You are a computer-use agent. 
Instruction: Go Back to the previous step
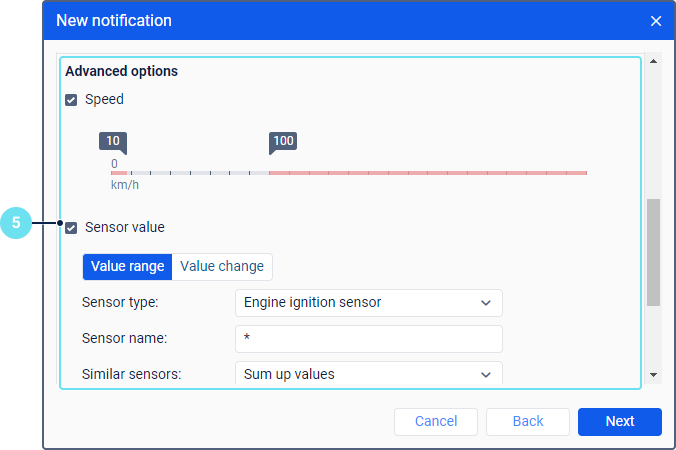click(x=528, y=421)
